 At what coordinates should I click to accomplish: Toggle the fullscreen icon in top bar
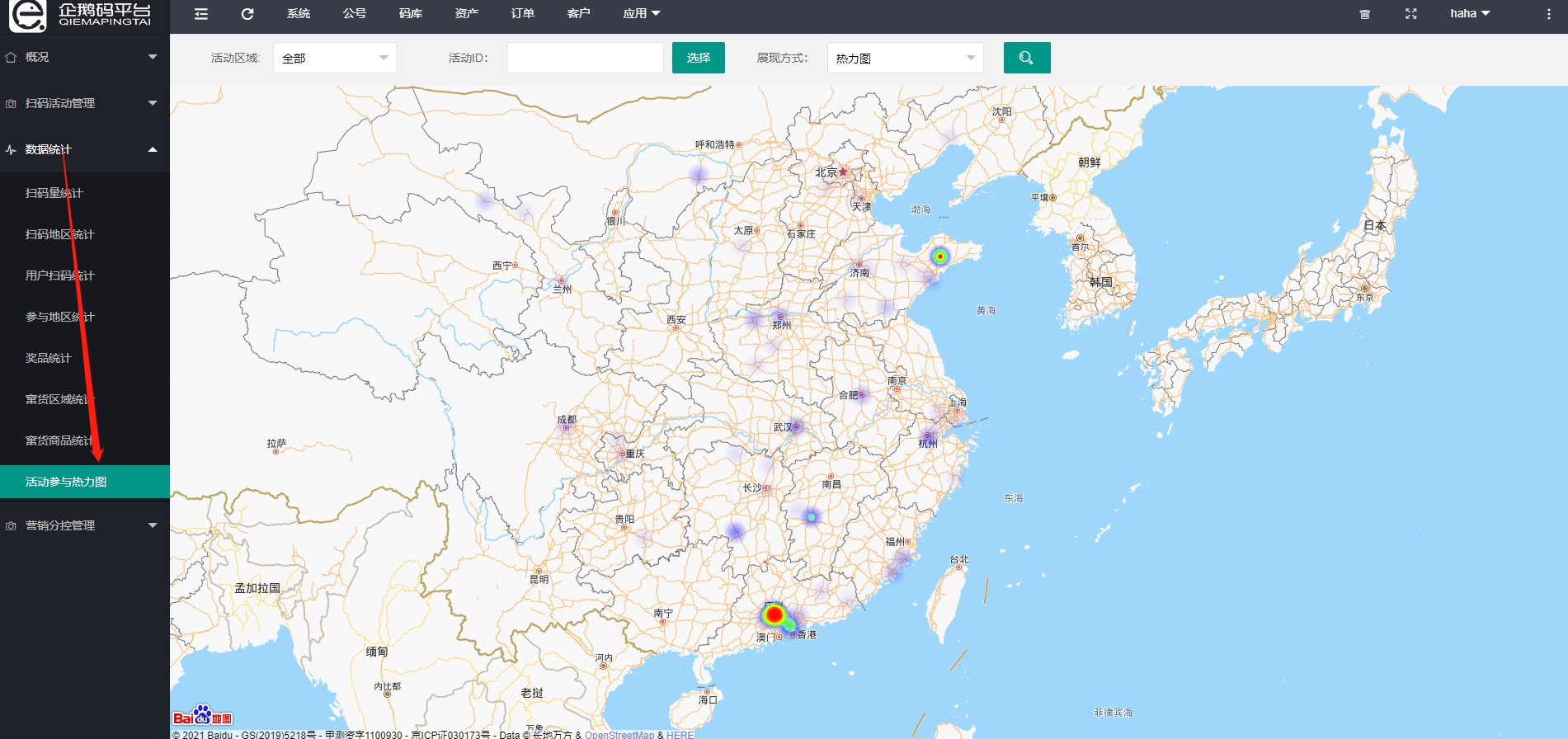(1411, 14)
